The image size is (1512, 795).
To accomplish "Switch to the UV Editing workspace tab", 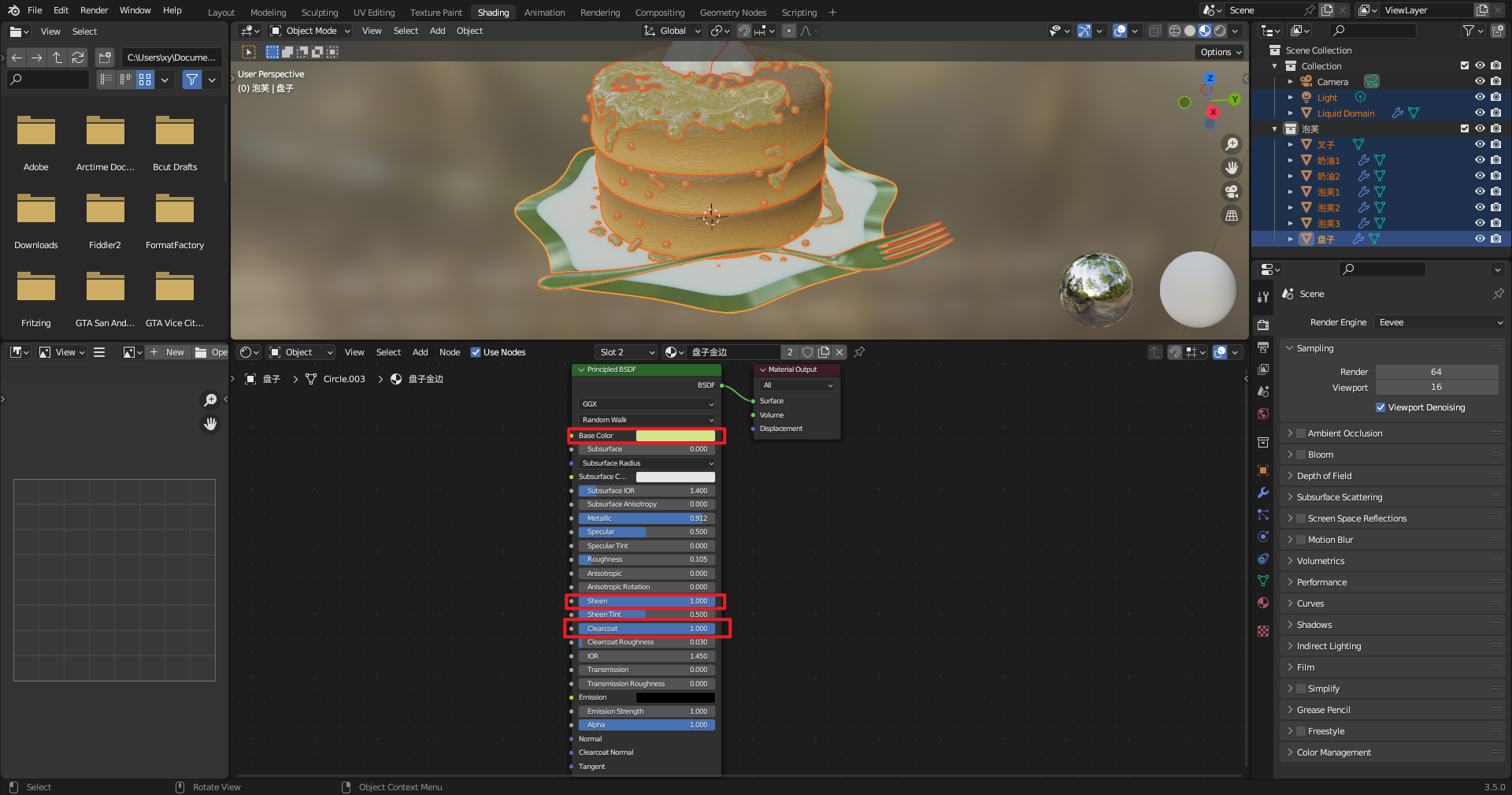I will 373,13.
